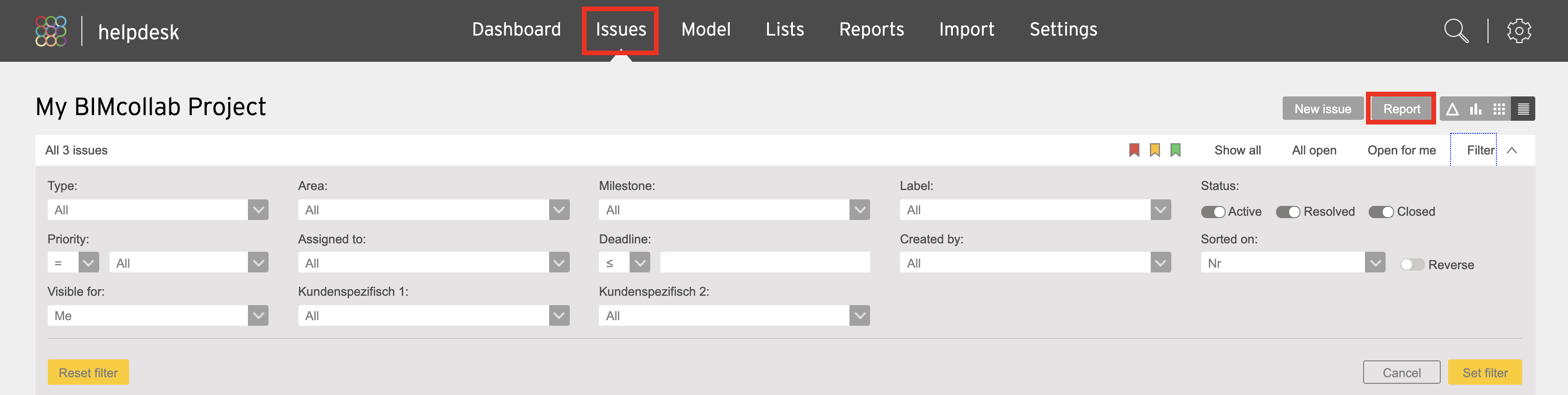Select the Issues tab
Viewport: 1568px width, 395px height.
[x=621, y=29]
